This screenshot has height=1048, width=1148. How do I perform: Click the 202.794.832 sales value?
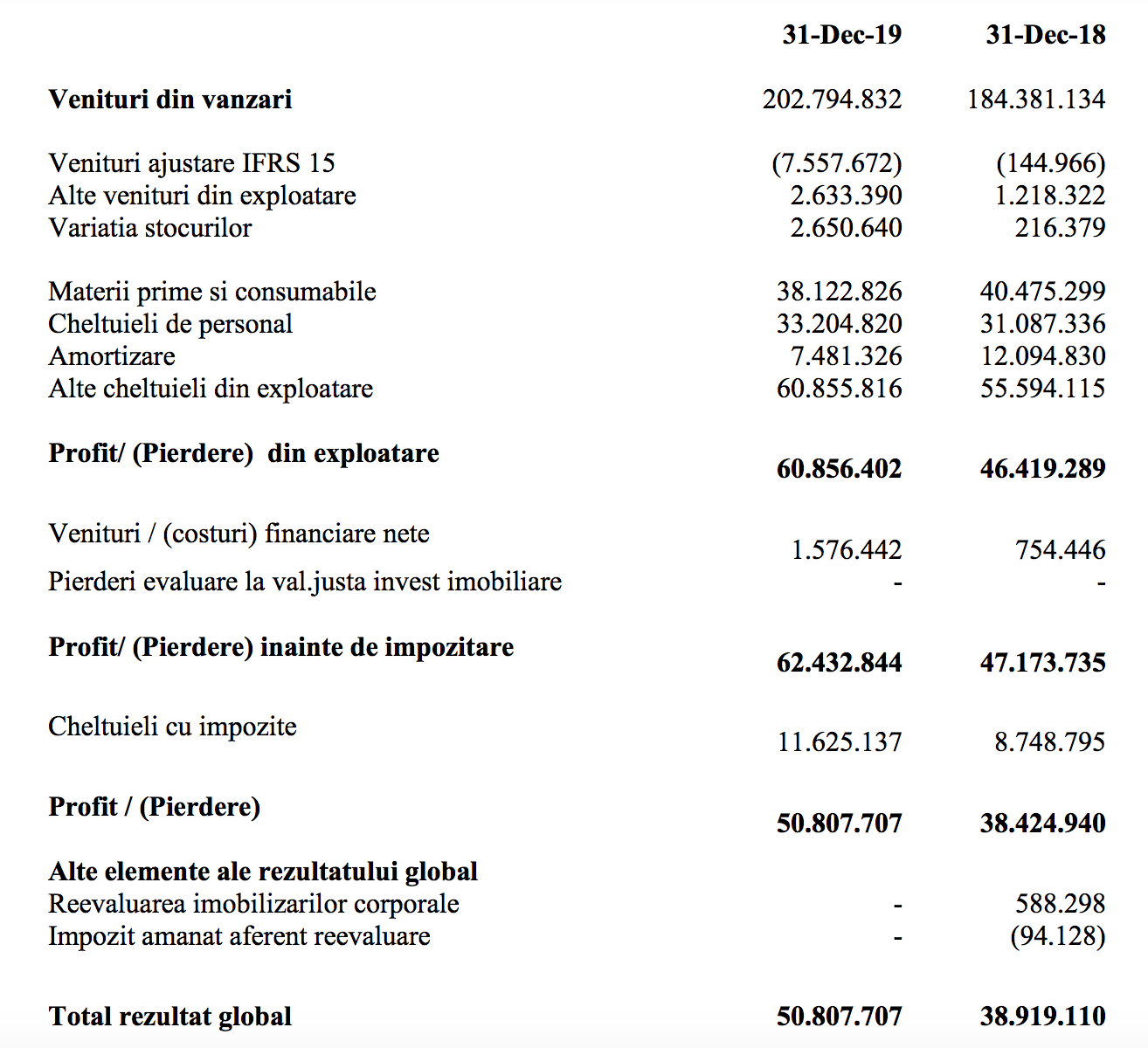click(x=832, y=99)
